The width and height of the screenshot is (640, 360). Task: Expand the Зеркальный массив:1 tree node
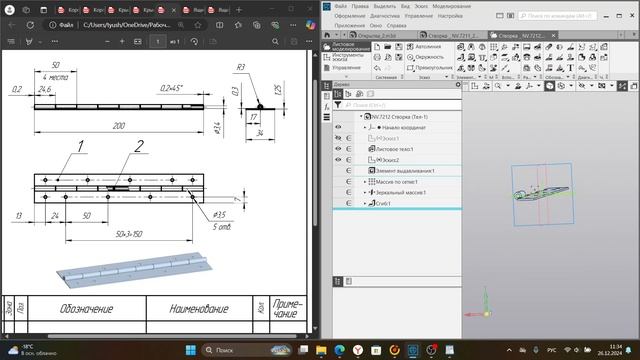pos(365,193)
